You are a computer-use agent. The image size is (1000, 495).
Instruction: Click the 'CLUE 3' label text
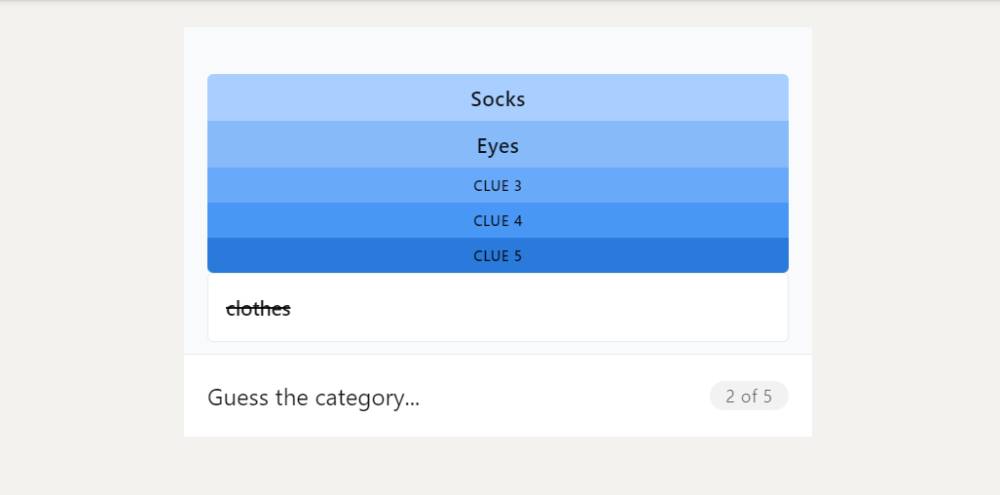[497, 186]
